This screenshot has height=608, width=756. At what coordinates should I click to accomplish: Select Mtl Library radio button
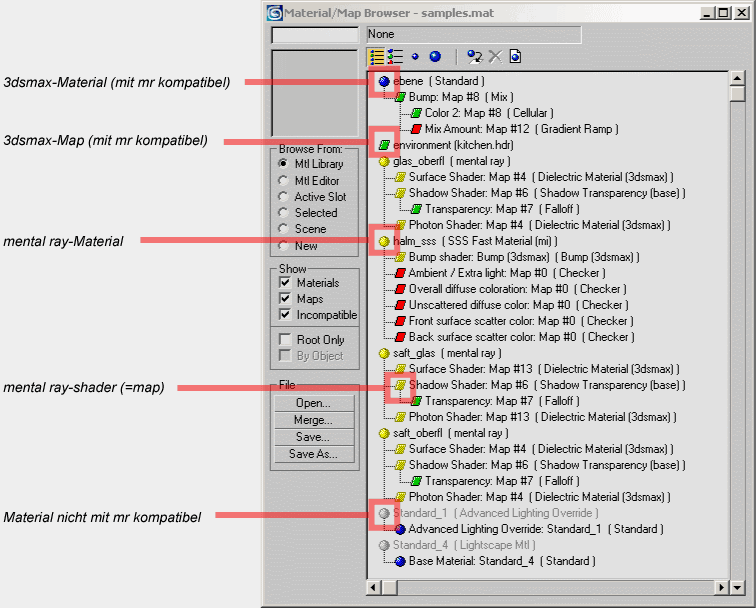click(x=284, y=164)
